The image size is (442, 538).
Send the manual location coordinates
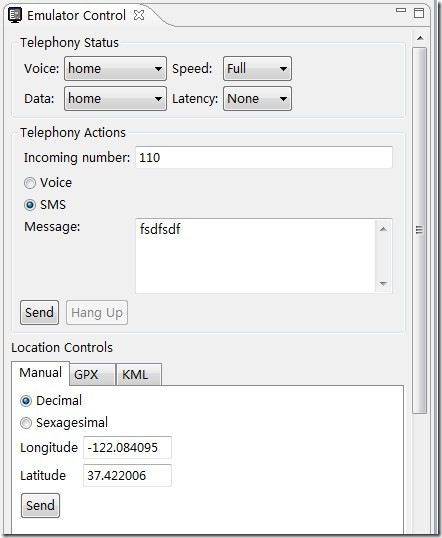click(x=40, y=505)
